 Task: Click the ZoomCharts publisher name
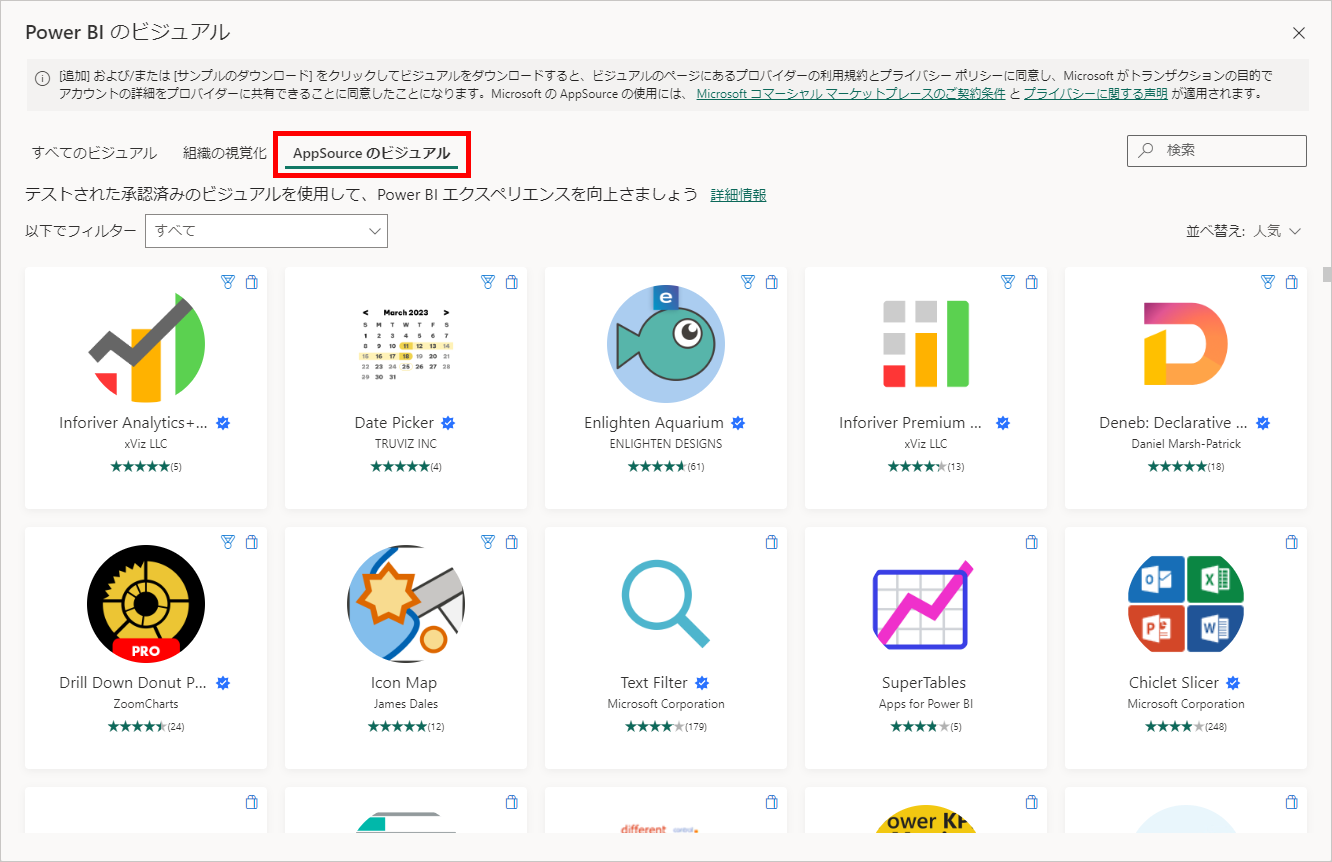click(145, 704)
